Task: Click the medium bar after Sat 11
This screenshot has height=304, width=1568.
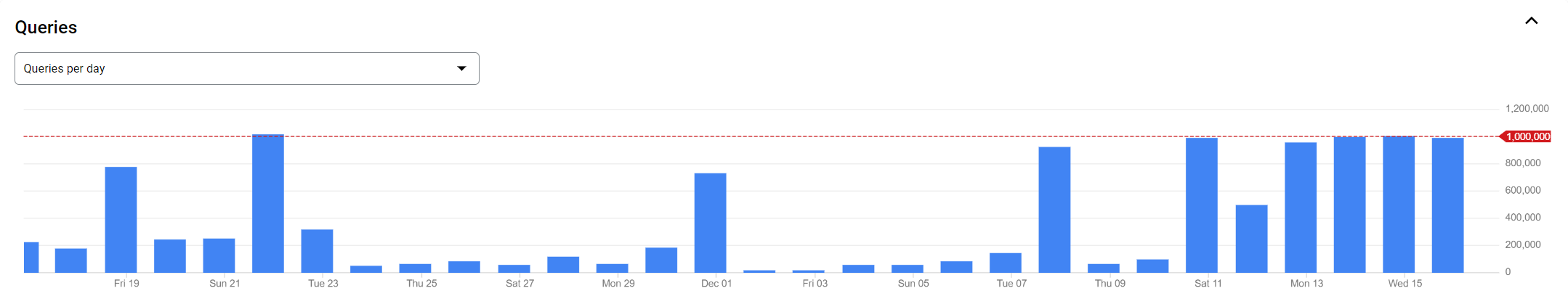Action: (1251, 239)
